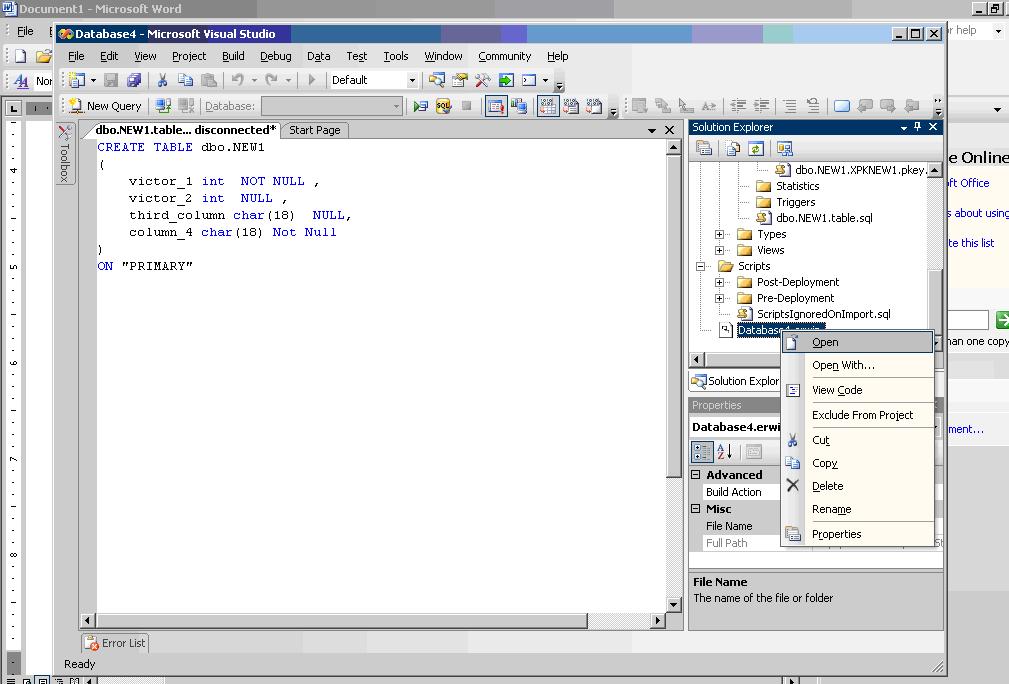Viewport: 1009px width, 684px height.
Task: Click the editor's horizontal scrollbar thumb
Action: [342, 620]
